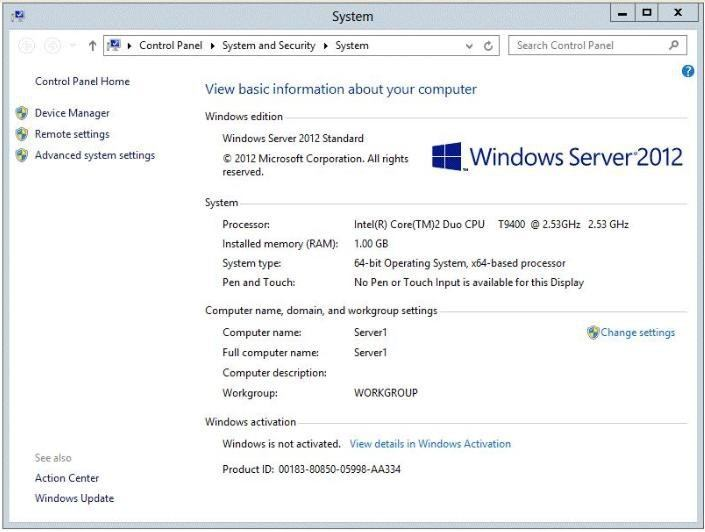Open Windows Update from See also
Viewport: 705px width, 532px height.
[74, 498]
